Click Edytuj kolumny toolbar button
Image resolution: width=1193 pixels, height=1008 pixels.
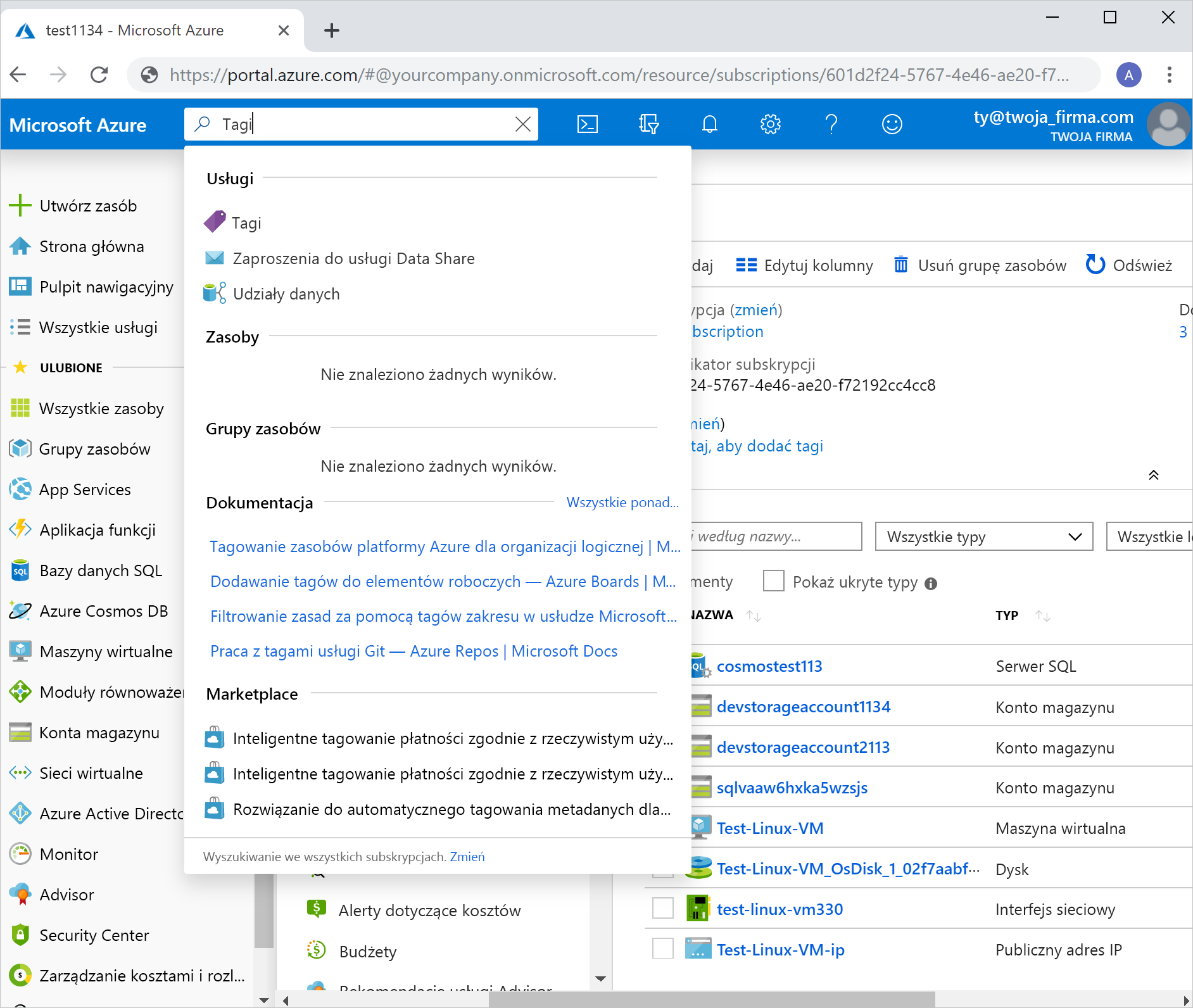804,265
